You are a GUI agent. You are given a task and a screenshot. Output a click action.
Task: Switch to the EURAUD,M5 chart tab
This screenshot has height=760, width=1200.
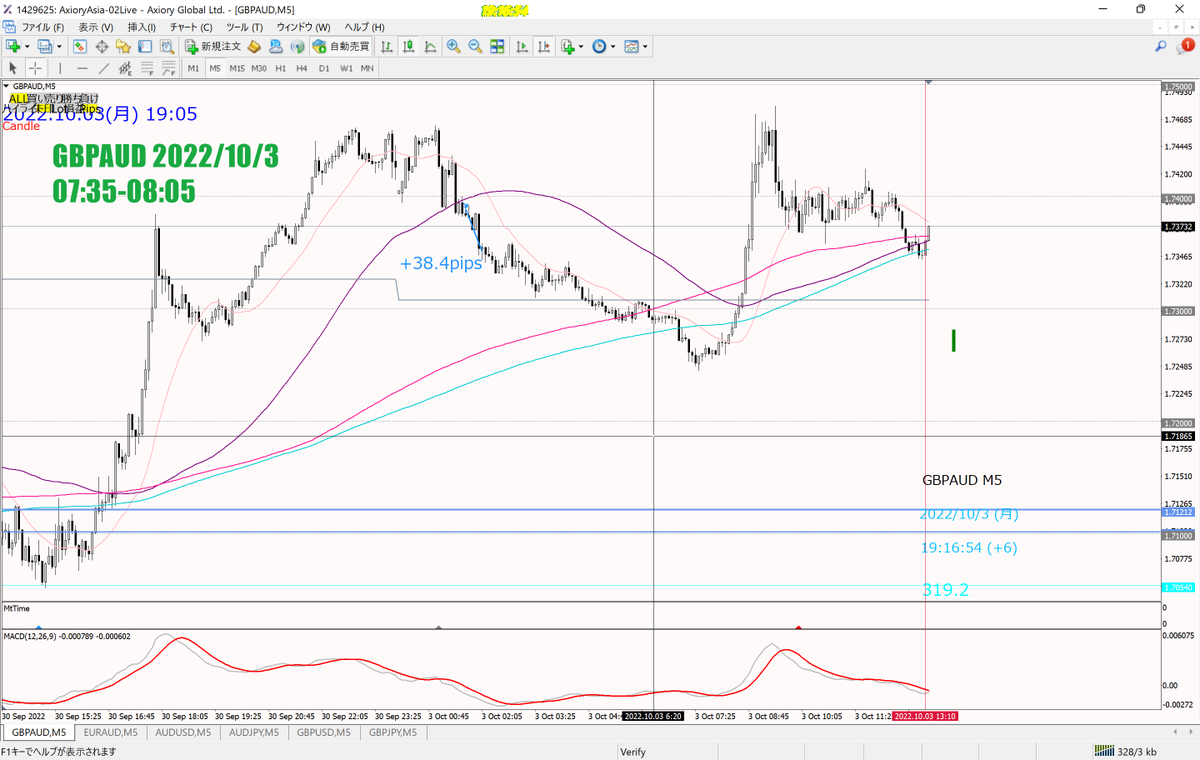click(x=110, y=732)
